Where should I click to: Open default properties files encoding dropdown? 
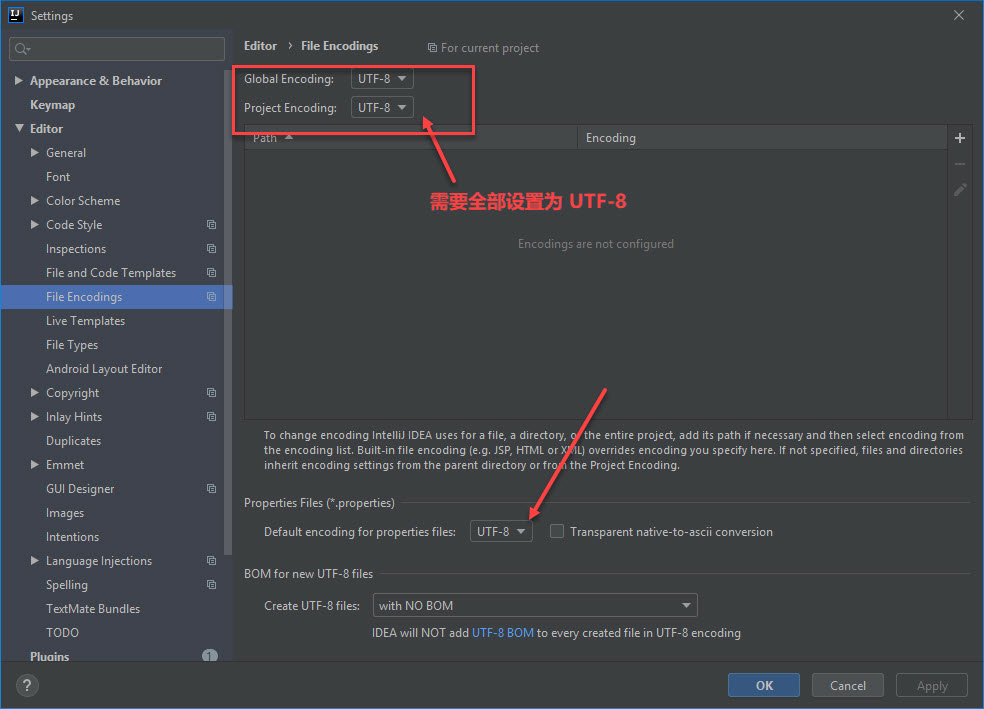[501, 531]
